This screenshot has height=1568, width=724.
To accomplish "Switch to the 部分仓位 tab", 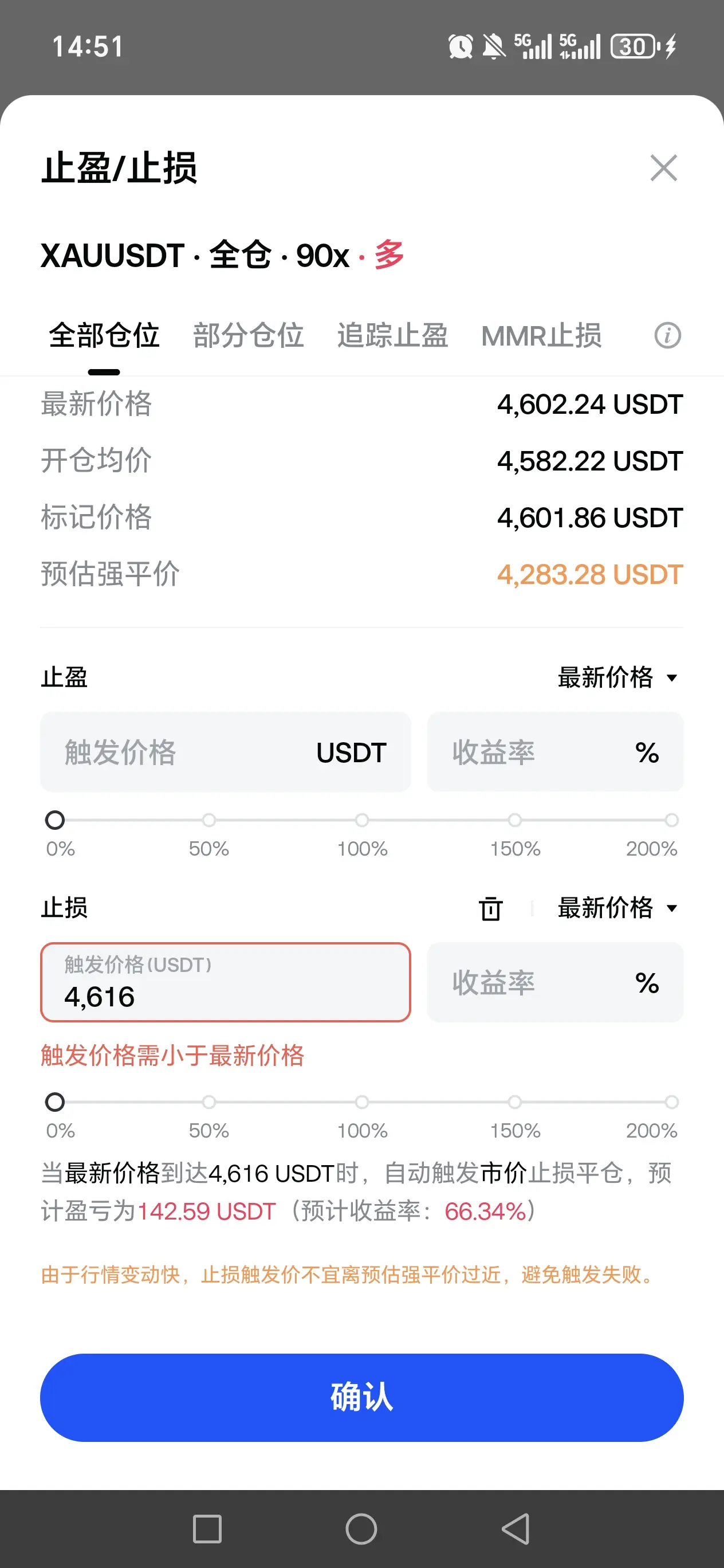I will [x=248, y=335].
